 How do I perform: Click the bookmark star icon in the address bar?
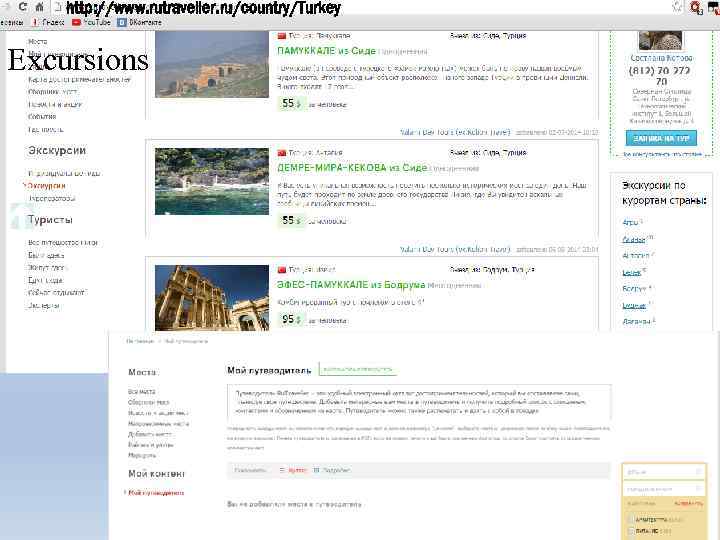coord(677,6)
